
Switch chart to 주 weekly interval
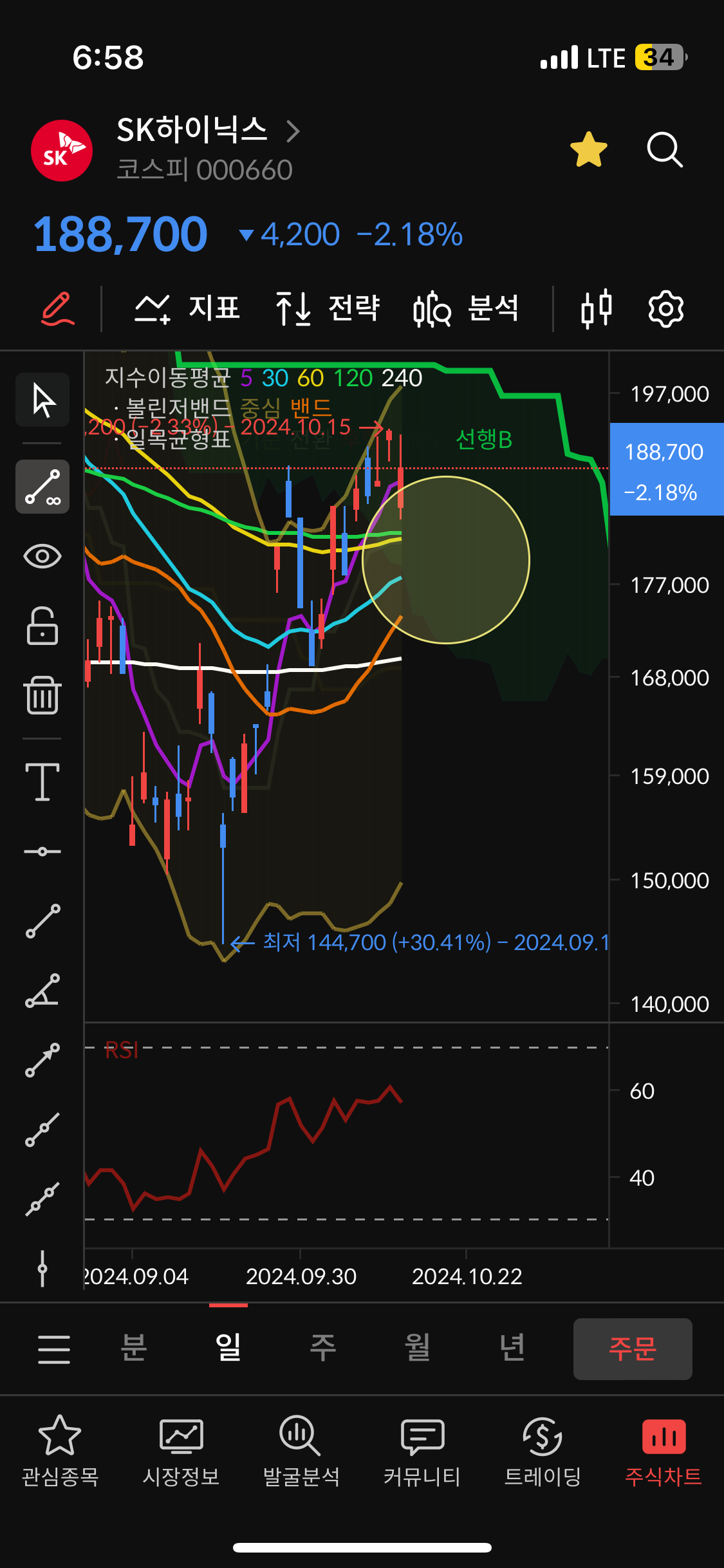click(x=323, y=1347)
